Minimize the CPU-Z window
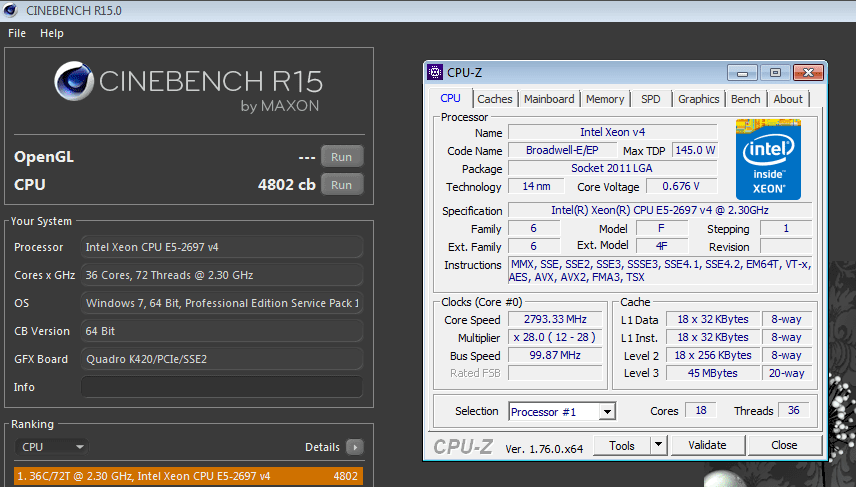The image size is (856, 487). [x=742, y=73]
